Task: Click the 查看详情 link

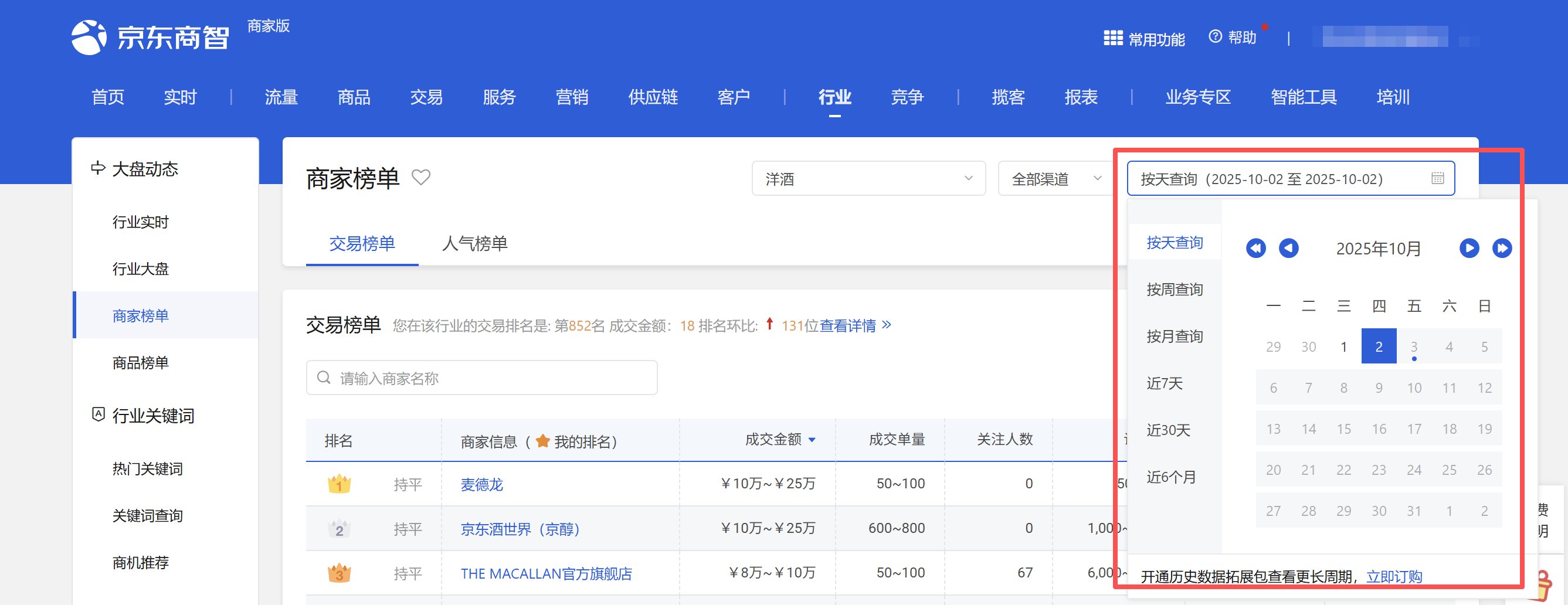Action: [x=848, y=325]
